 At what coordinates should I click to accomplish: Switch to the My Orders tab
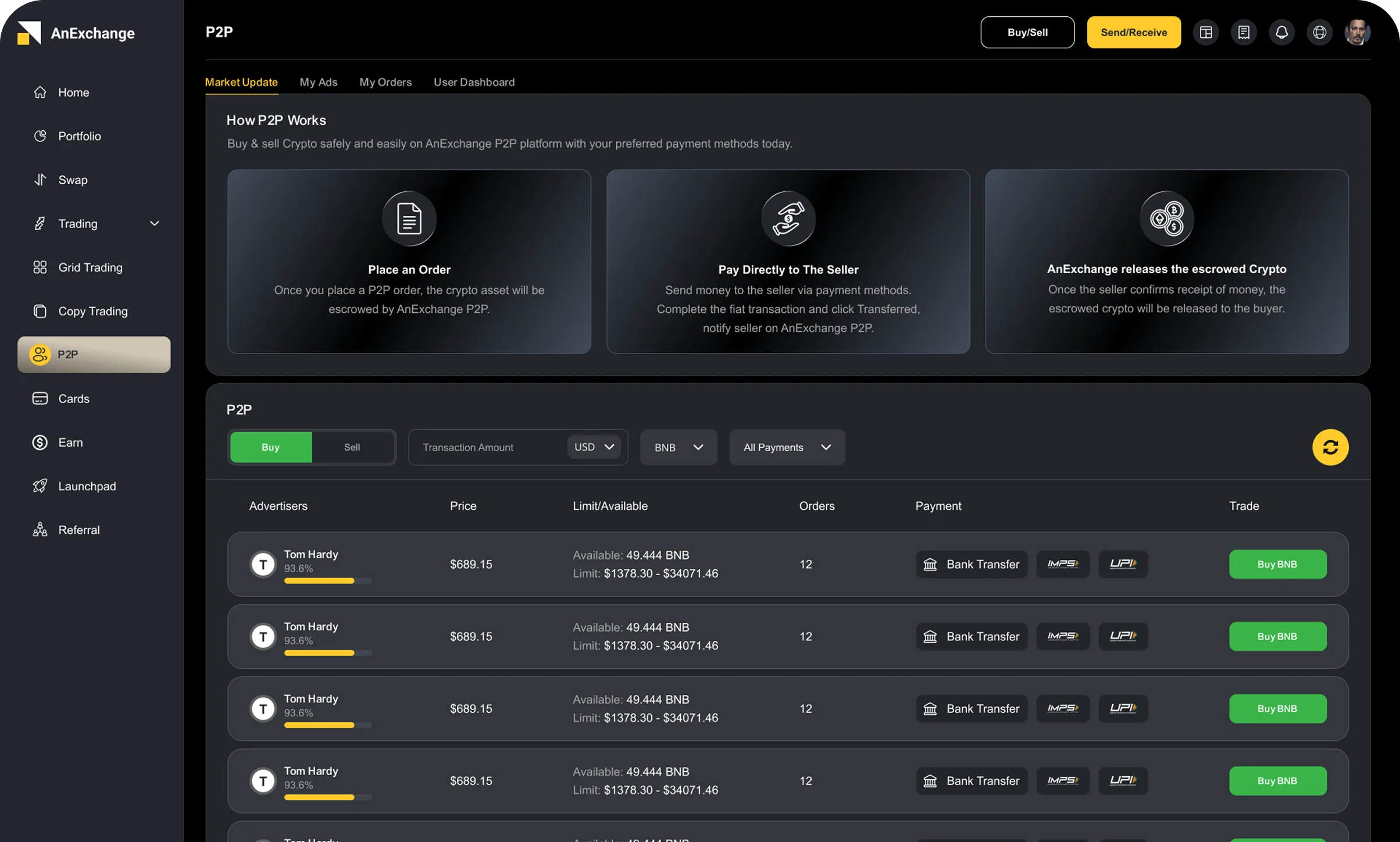[385, 82]
